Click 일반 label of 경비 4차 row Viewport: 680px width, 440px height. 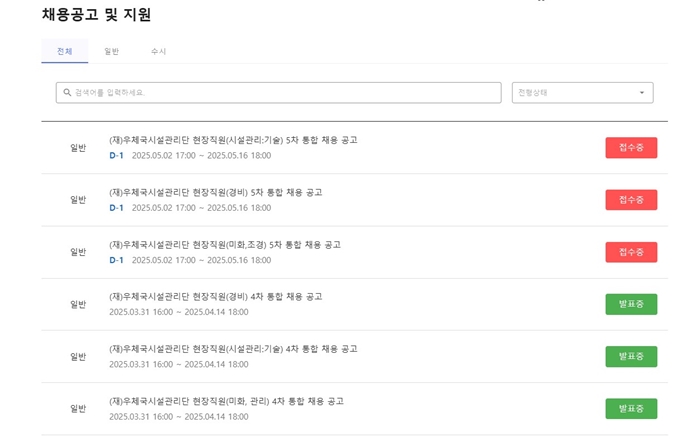tap(78, 304)
